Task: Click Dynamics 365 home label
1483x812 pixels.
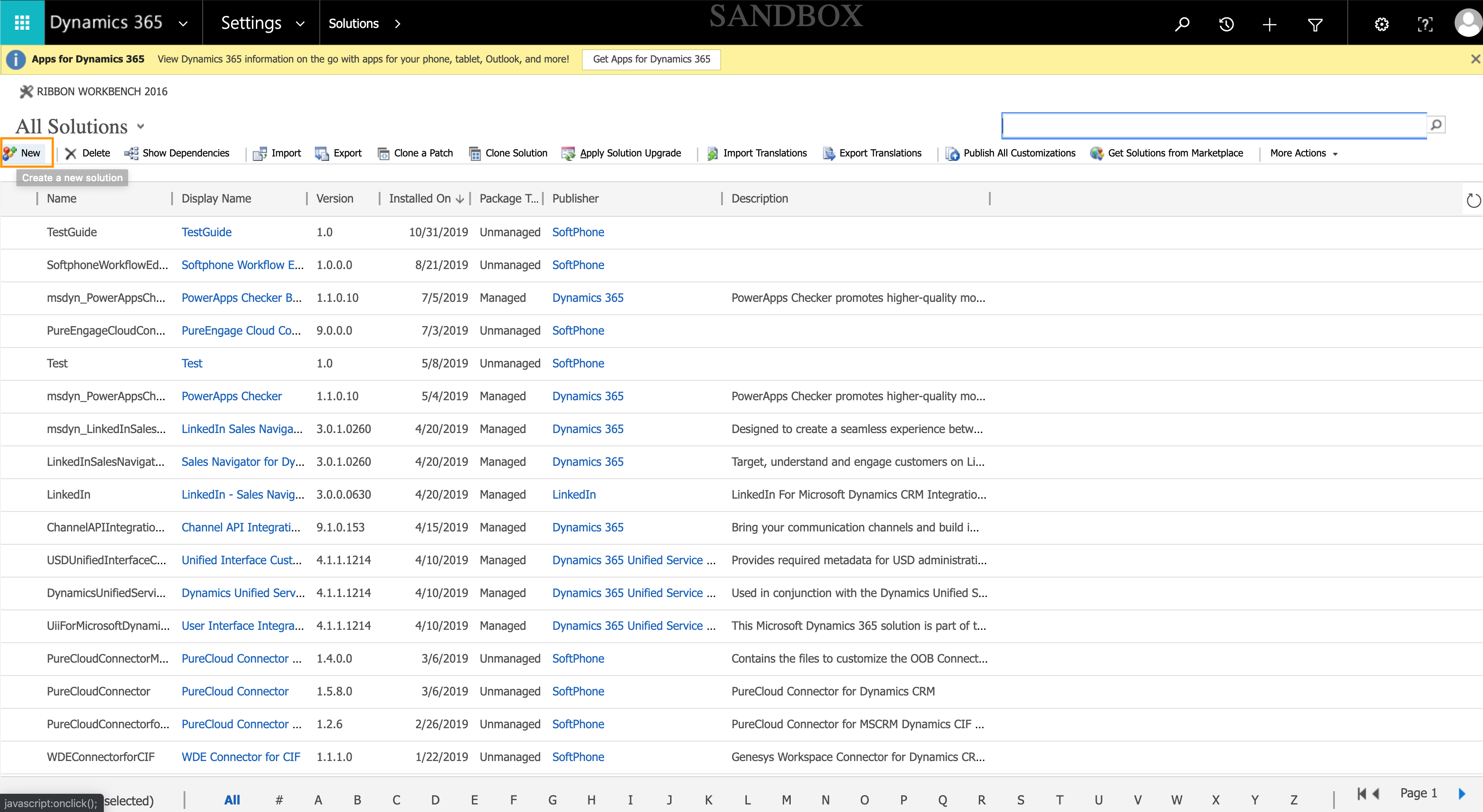Action: (x=106, y=23)
